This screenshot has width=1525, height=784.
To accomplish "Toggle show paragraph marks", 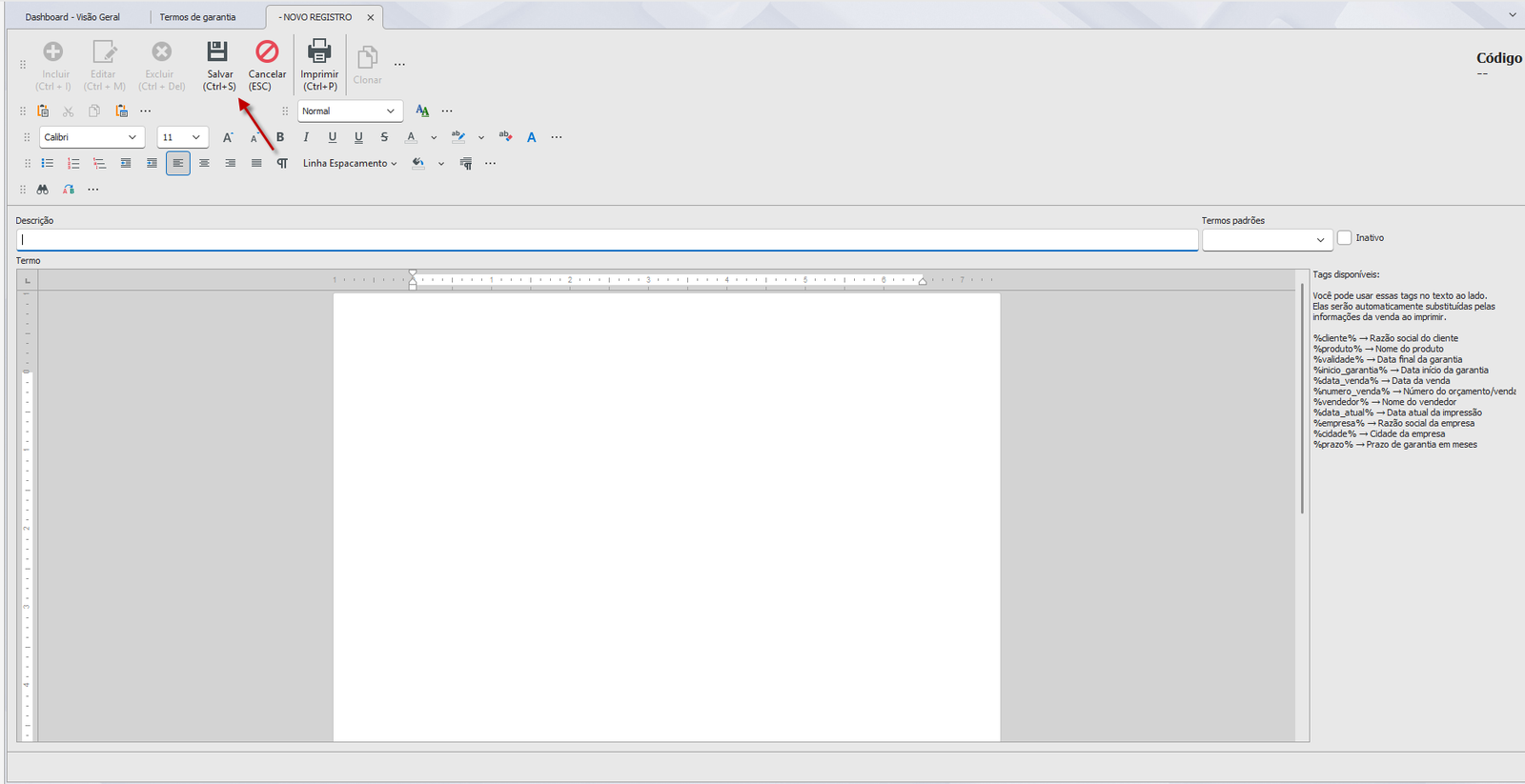I will [x=282, y=164].
